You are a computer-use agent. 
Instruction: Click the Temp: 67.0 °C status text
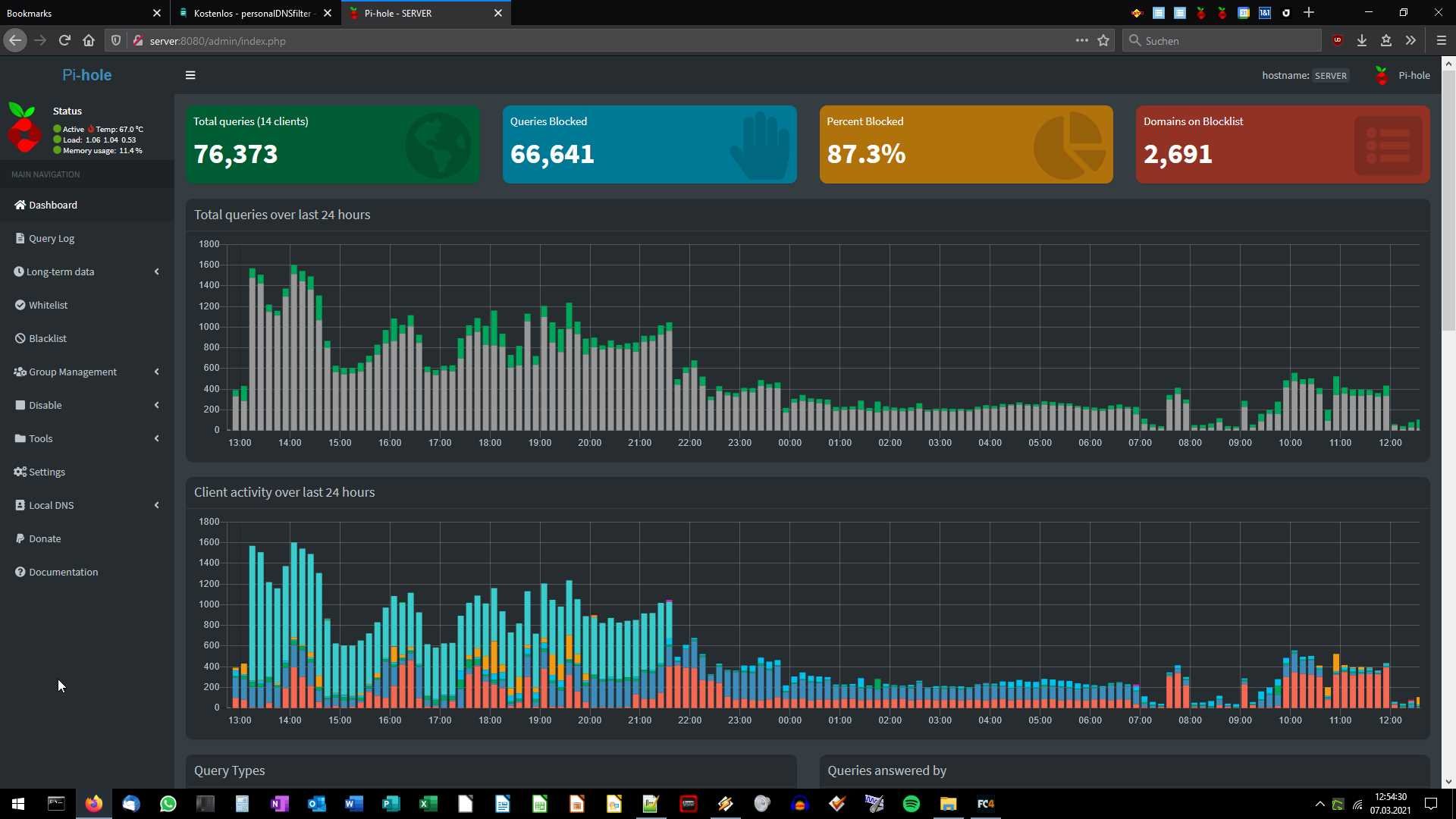(119, 130)
